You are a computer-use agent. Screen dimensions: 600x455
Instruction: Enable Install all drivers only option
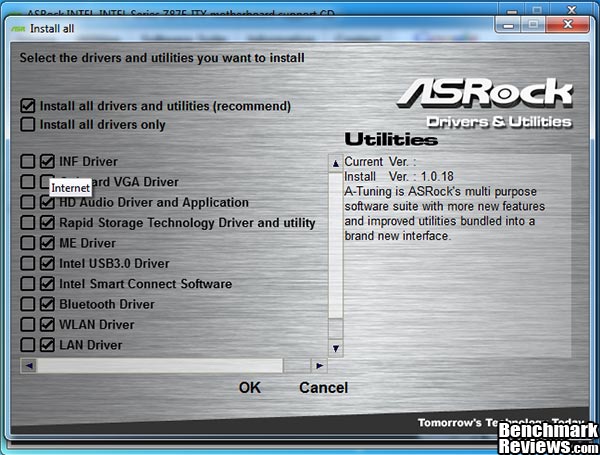[x=28, y=125]
